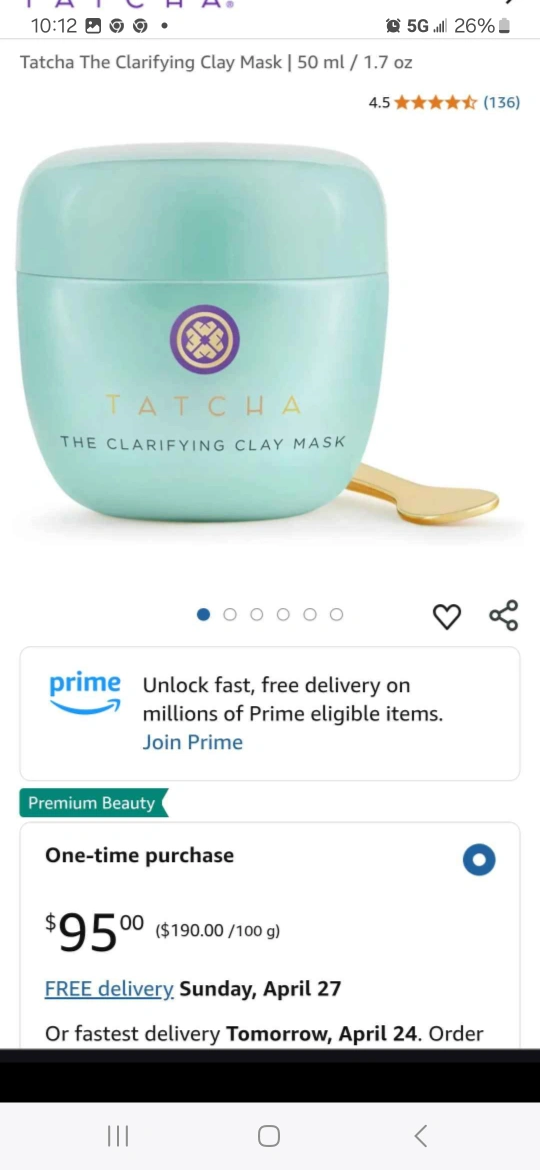Go to the third image carousel dot

[x=257, y=614]
